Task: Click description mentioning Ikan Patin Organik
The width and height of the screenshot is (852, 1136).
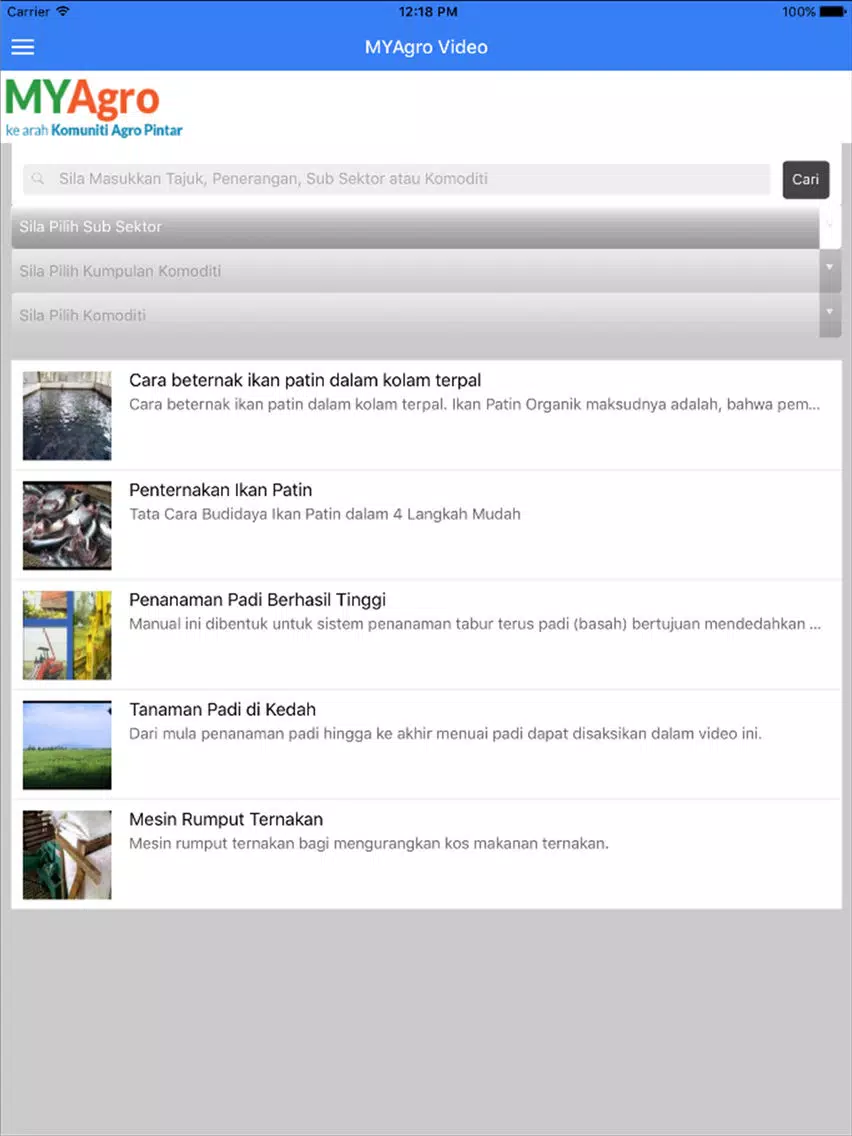Action: pos(475,404)
